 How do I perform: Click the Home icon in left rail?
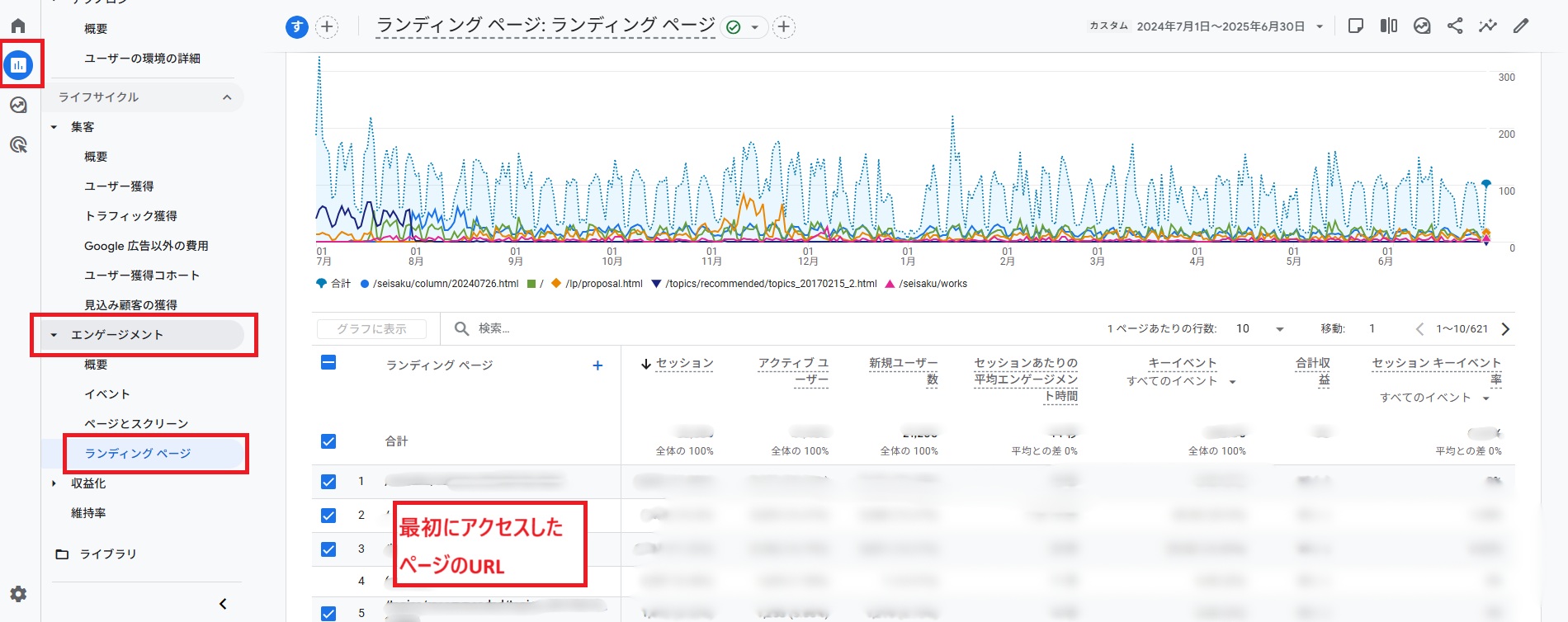(x=18, y=26)
